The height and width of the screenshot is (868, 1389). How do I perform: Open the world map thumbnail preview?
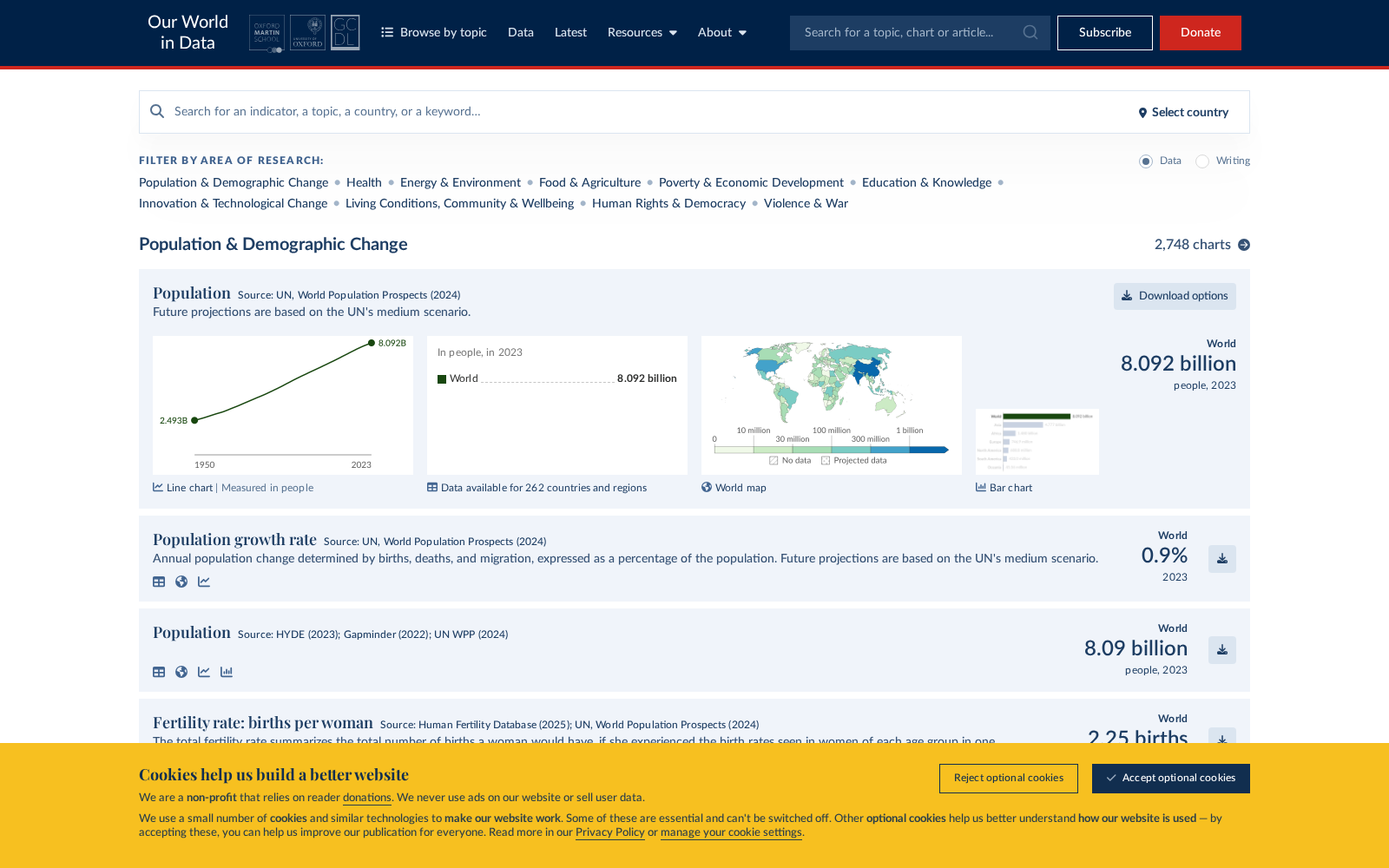coord(832,405)
